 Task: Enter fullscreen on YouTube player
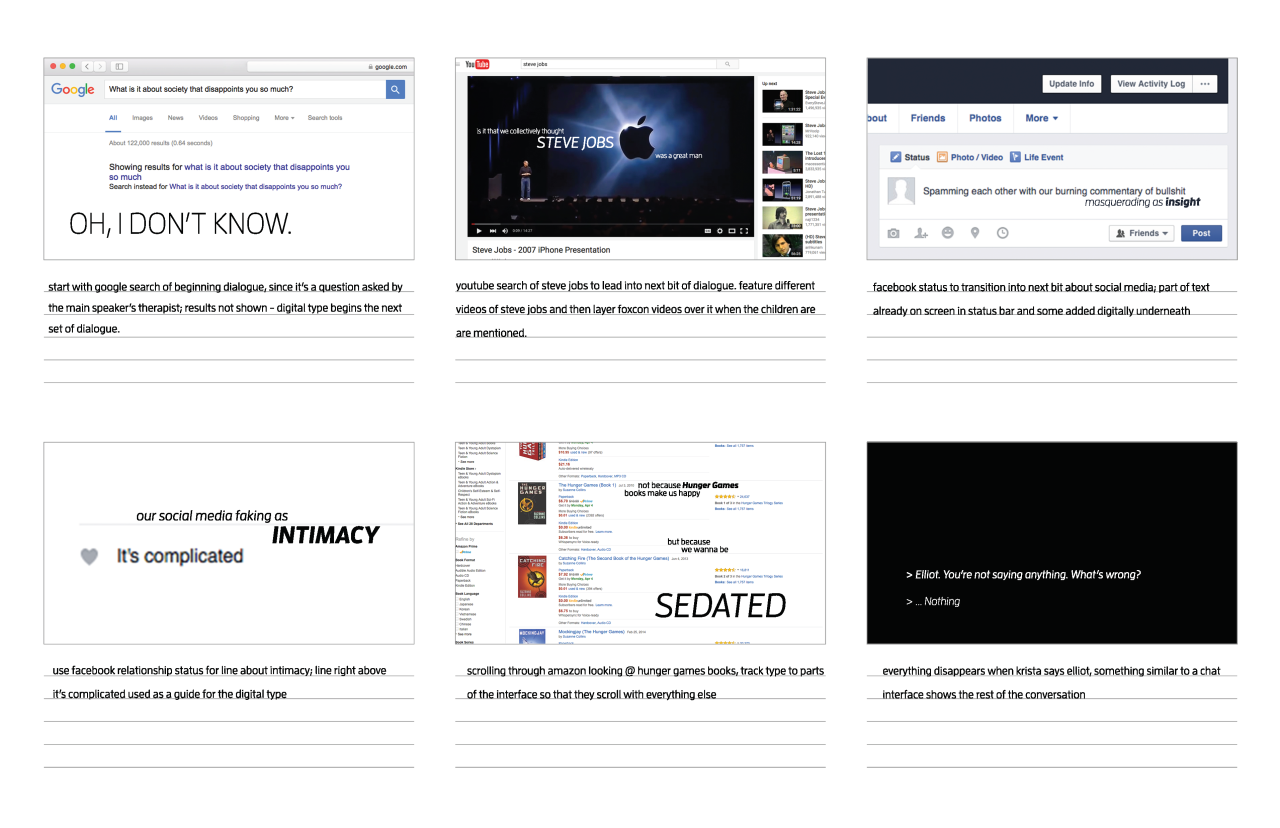(x=744, y=231)
